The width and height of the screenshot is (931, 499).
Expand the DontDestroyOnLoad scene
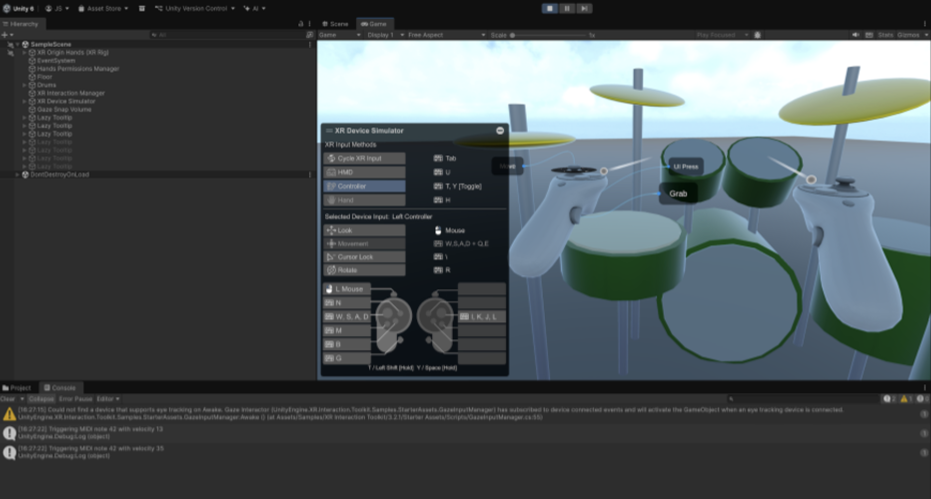pyautogui.click(x=18, y=175)
